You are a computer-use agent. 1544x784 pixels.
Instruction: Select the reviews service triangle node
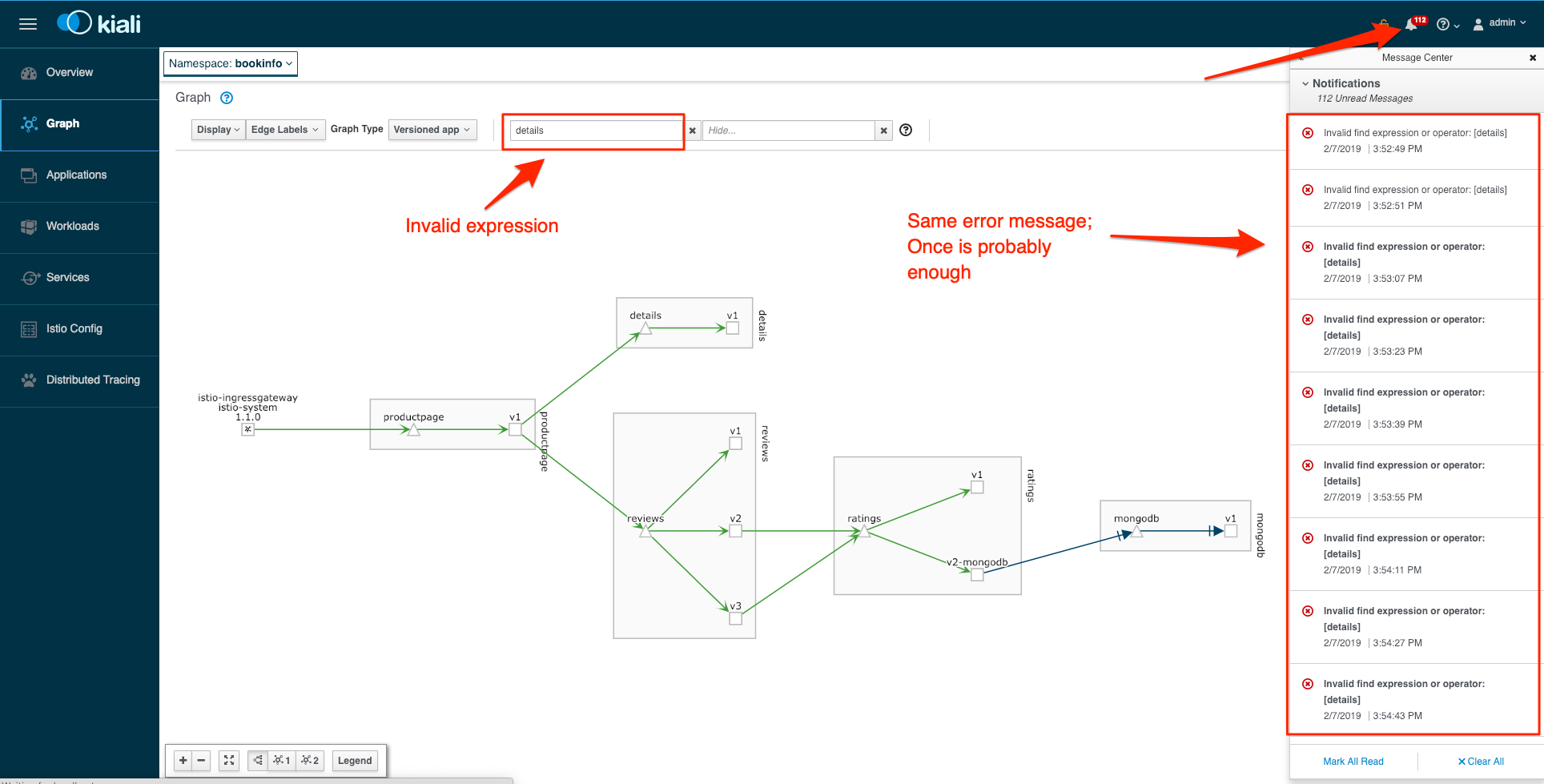[645, 531]
